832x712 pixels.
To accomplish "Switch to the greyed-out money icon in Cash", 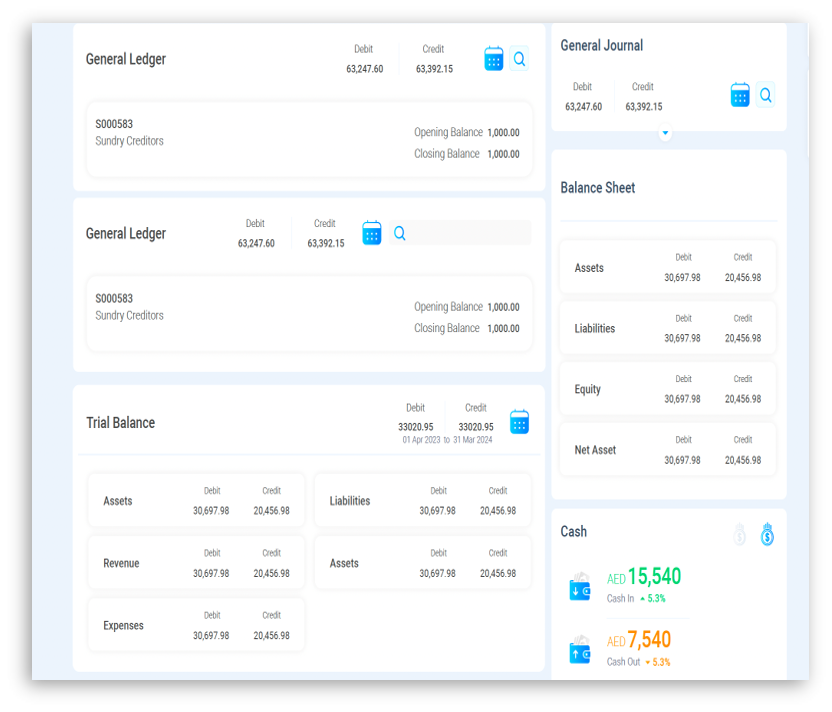I will [x=740, y=535].
